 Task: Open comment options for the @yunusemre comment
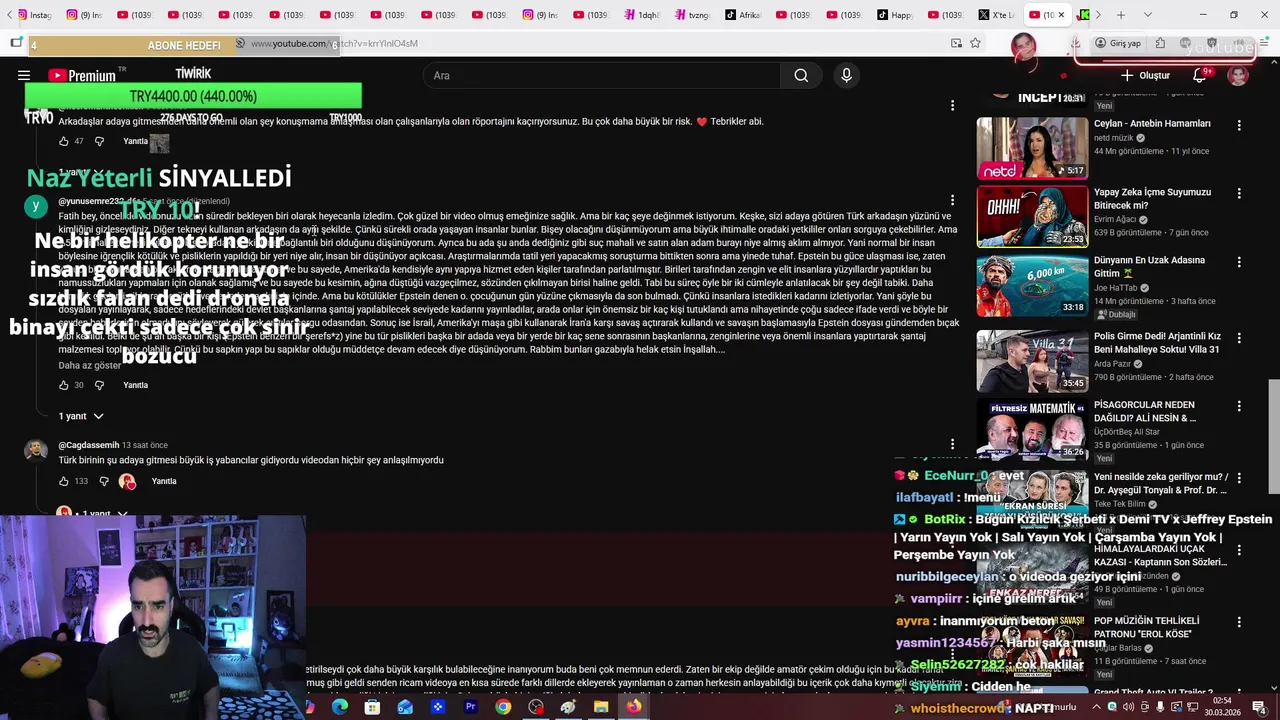pos(952,200)
